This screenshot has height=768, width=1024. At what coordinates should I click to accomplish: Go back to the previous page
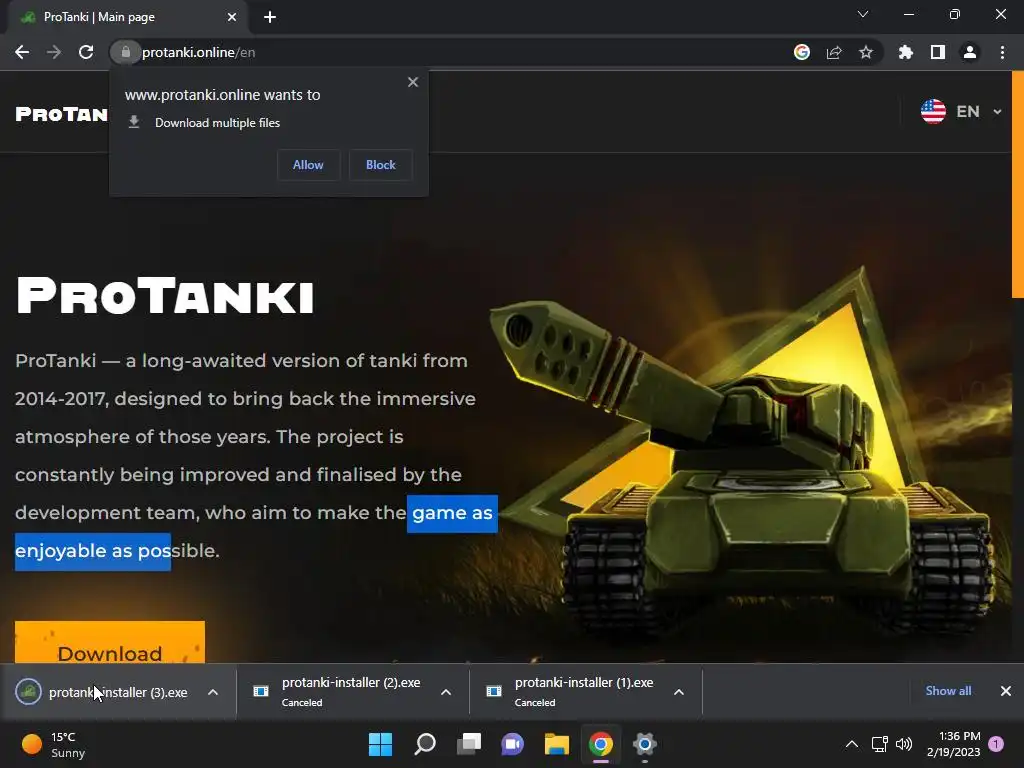coord(22,52)
